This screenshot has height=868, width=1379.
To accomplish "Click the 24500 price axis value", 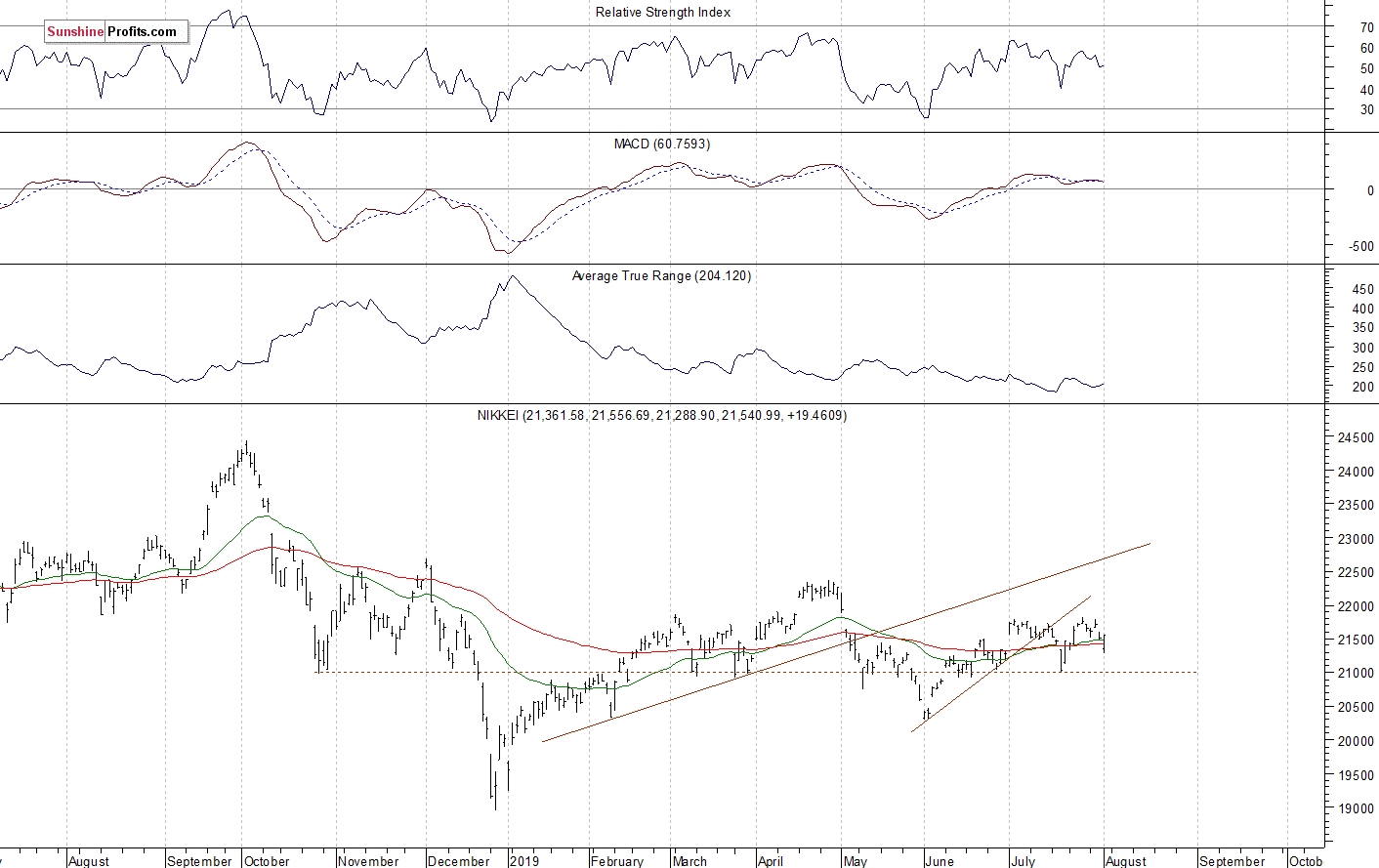I will (1356, 437).
